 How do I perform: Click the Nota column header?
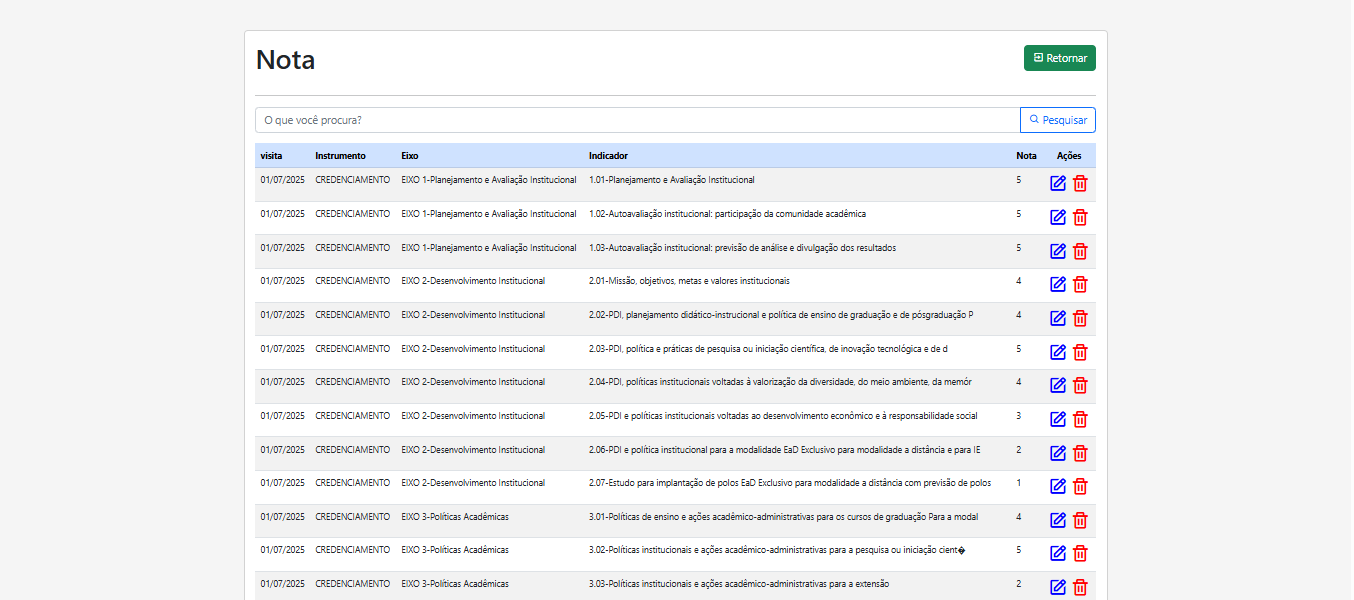pos(1026,156)
